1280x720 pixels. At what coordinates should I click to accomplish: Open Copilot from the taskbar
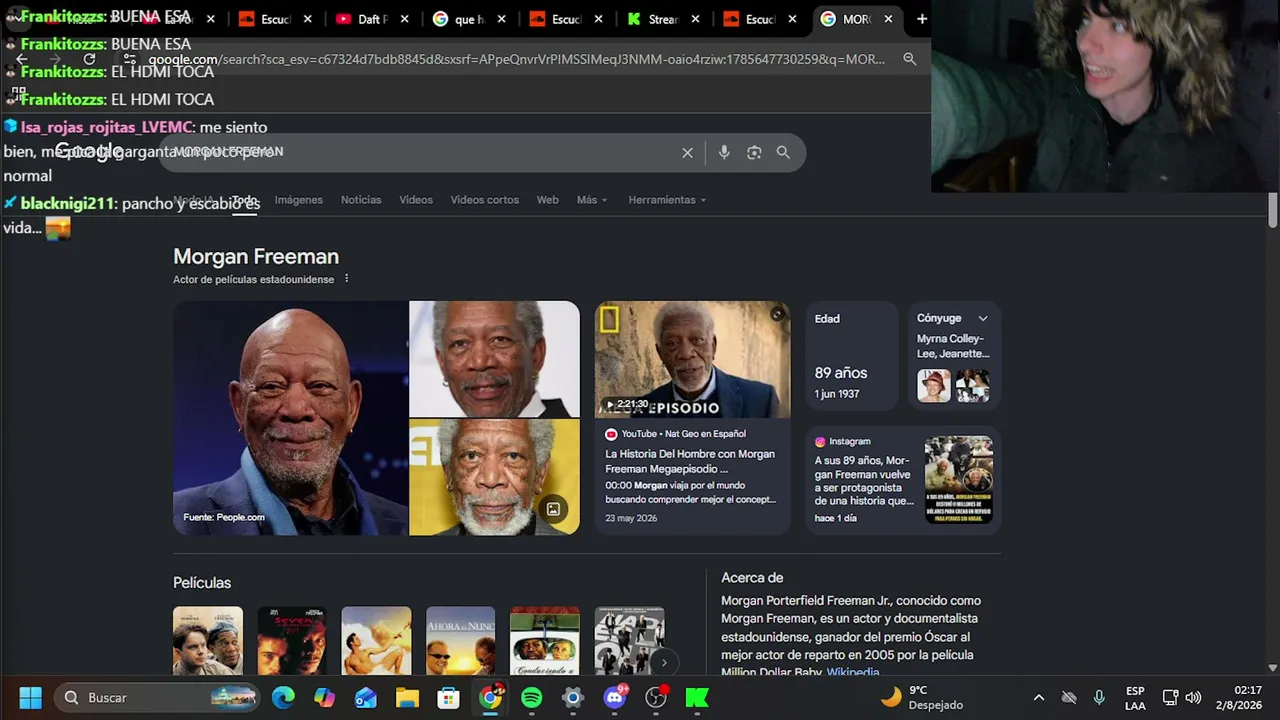click(x=325, y=697)
